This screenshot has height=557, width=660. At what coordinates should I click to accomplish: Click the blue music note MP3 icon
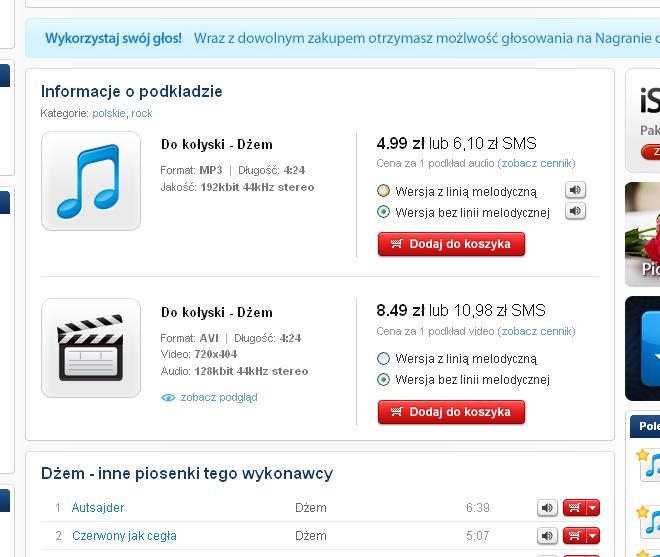point(91,181)
